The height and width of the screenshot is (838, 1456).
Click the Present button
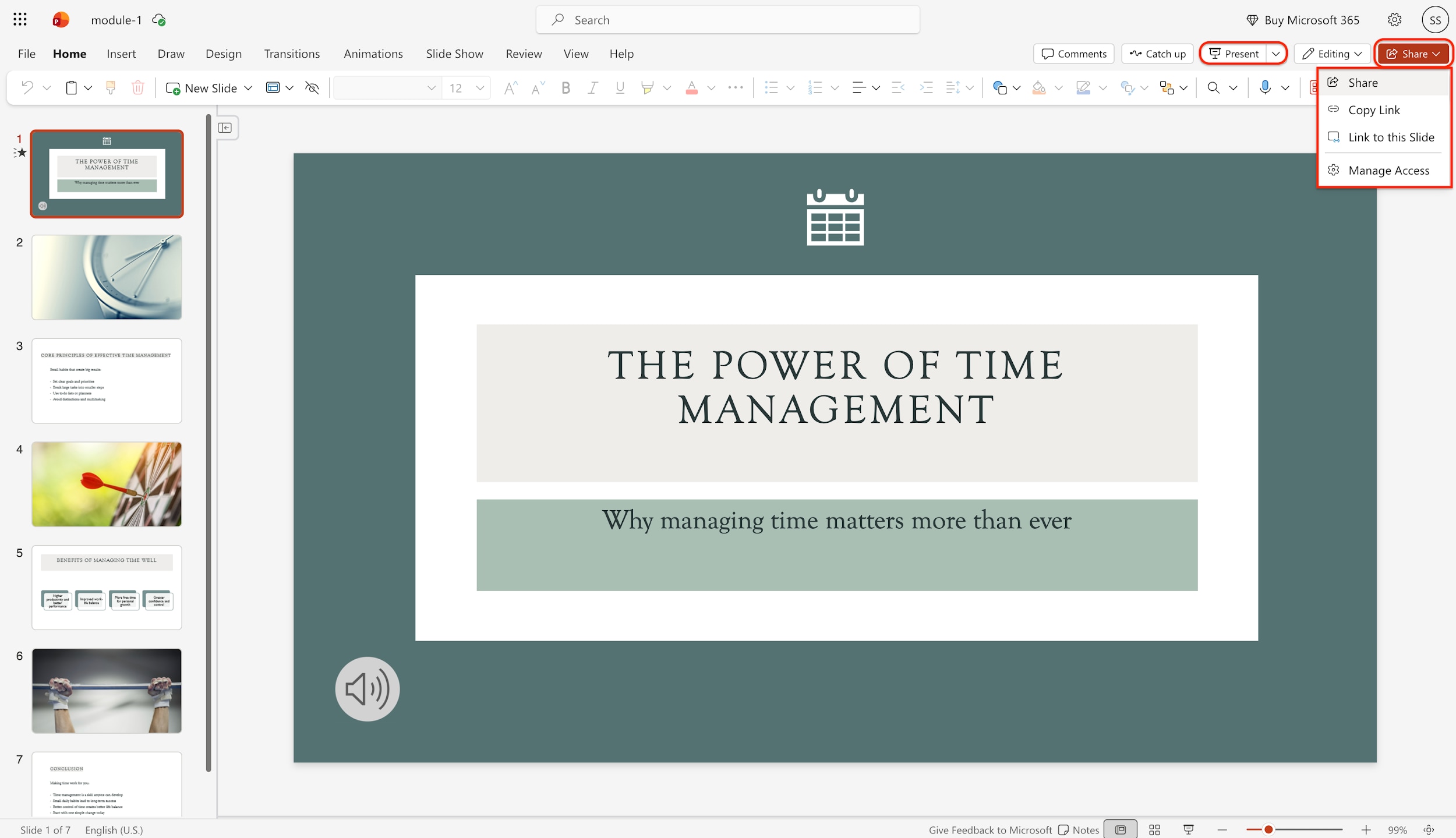[x=1236, y=53]
